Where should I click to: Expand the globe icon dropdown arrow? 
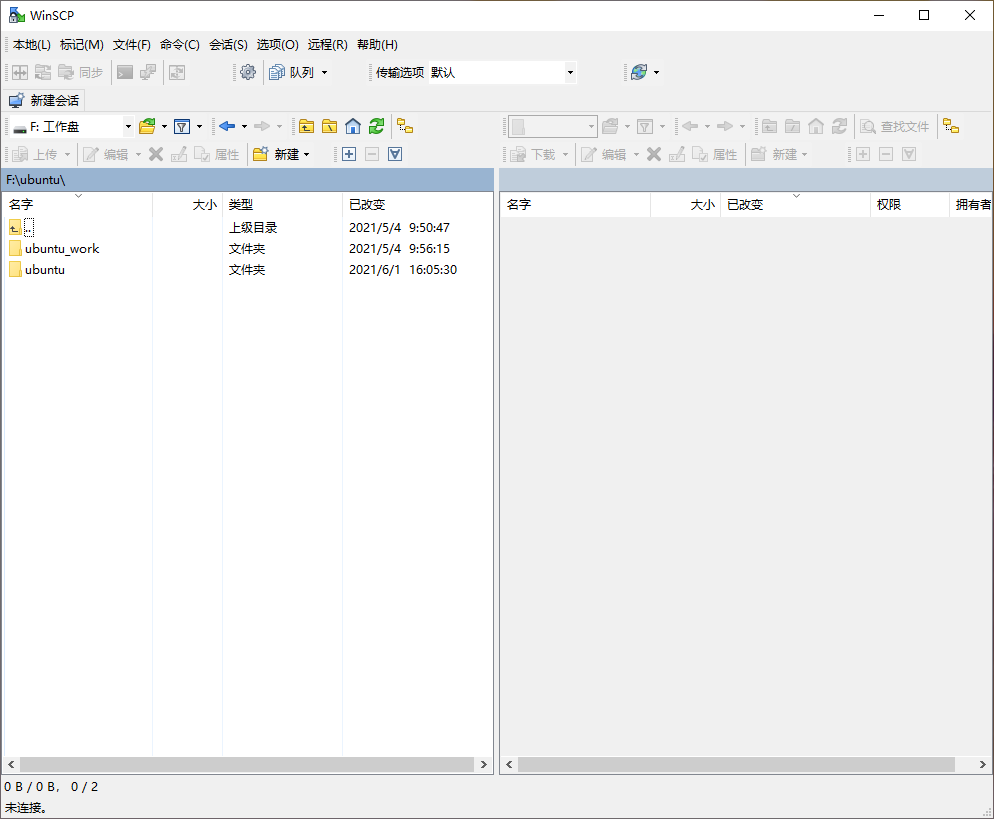[x=656, y=72]
